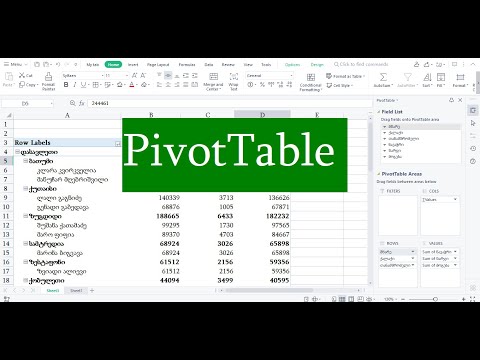
Task: Click the increase font size icon
Action: [134, 76]
